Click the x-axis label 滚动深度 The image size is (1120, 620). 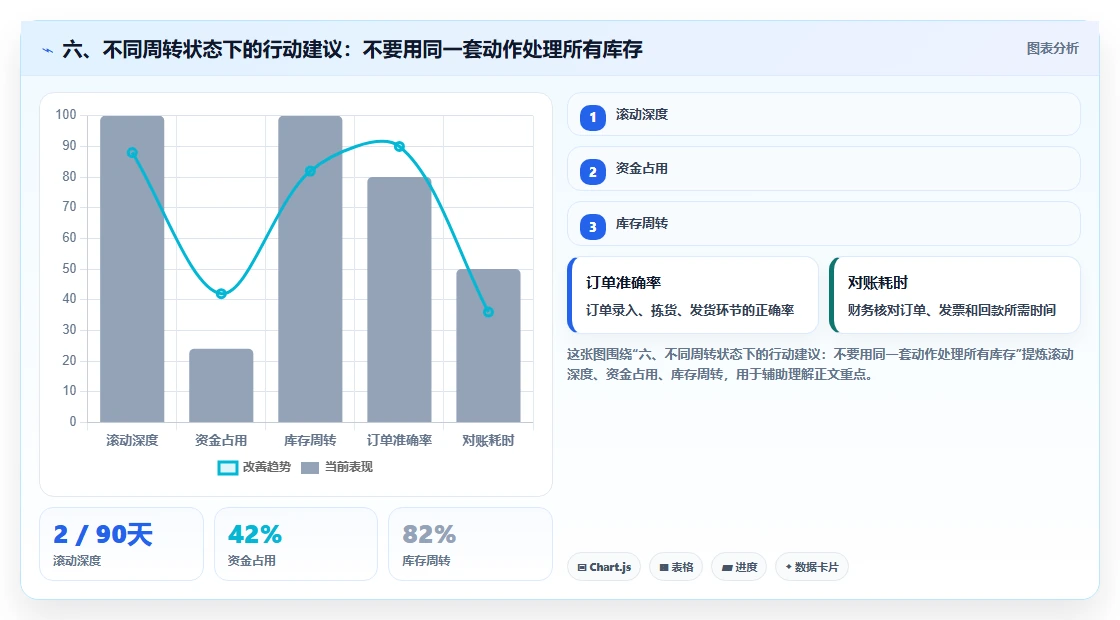tap(132, 441)
